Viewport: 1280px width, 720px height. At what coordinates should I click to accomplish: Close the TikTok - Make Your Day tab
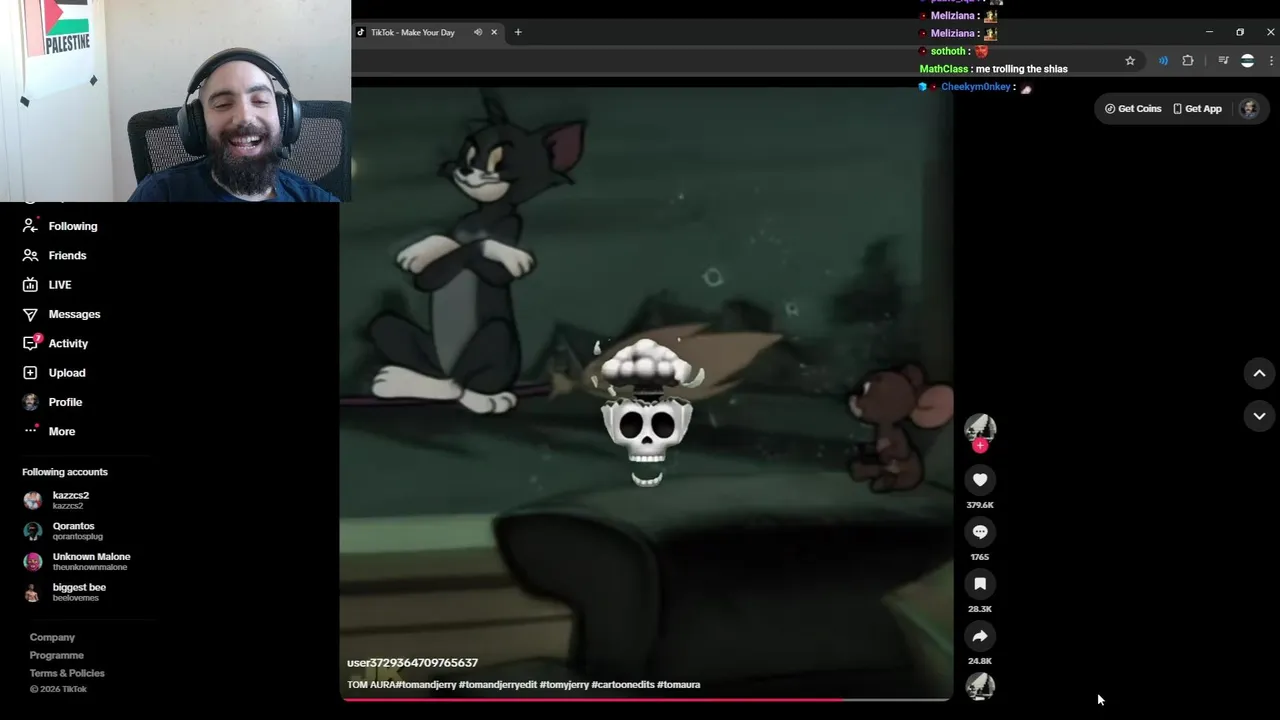[494, 32]
